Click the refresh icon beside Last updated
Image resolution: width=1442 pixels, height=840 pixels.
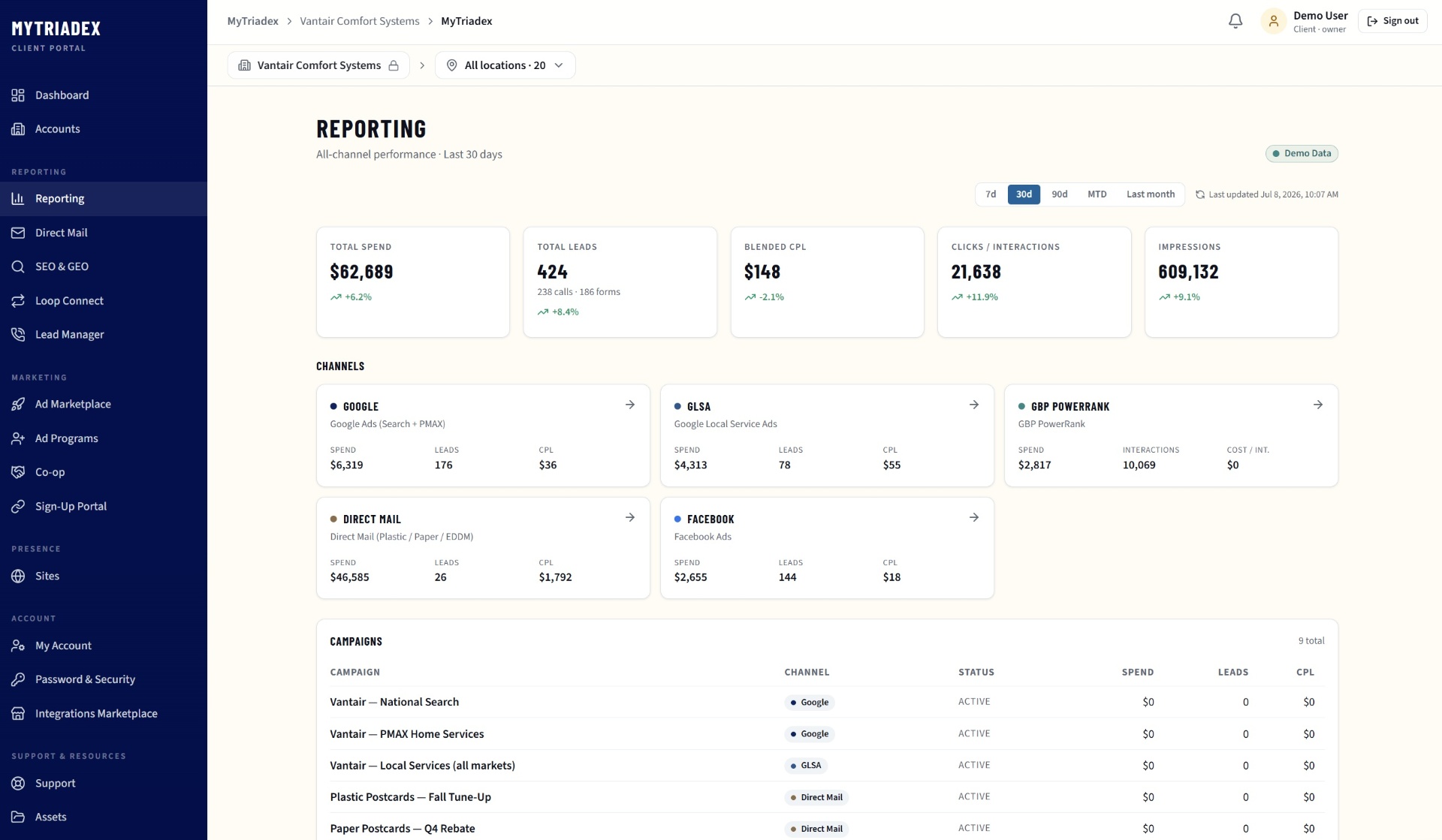[x=1200, y=194]
